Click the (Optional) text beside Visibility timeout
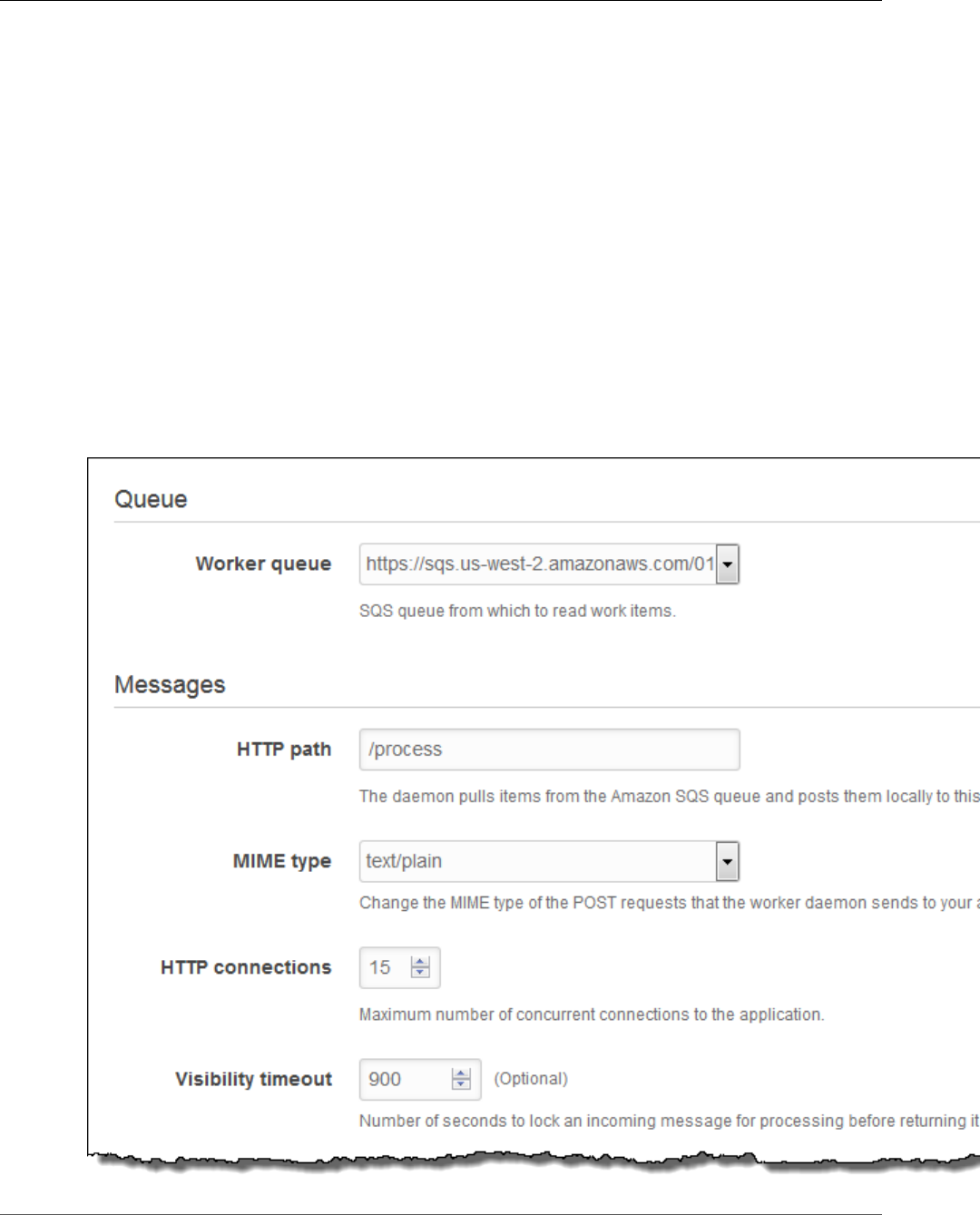This screenshot has height=1215, width=980. point(531,1078)
